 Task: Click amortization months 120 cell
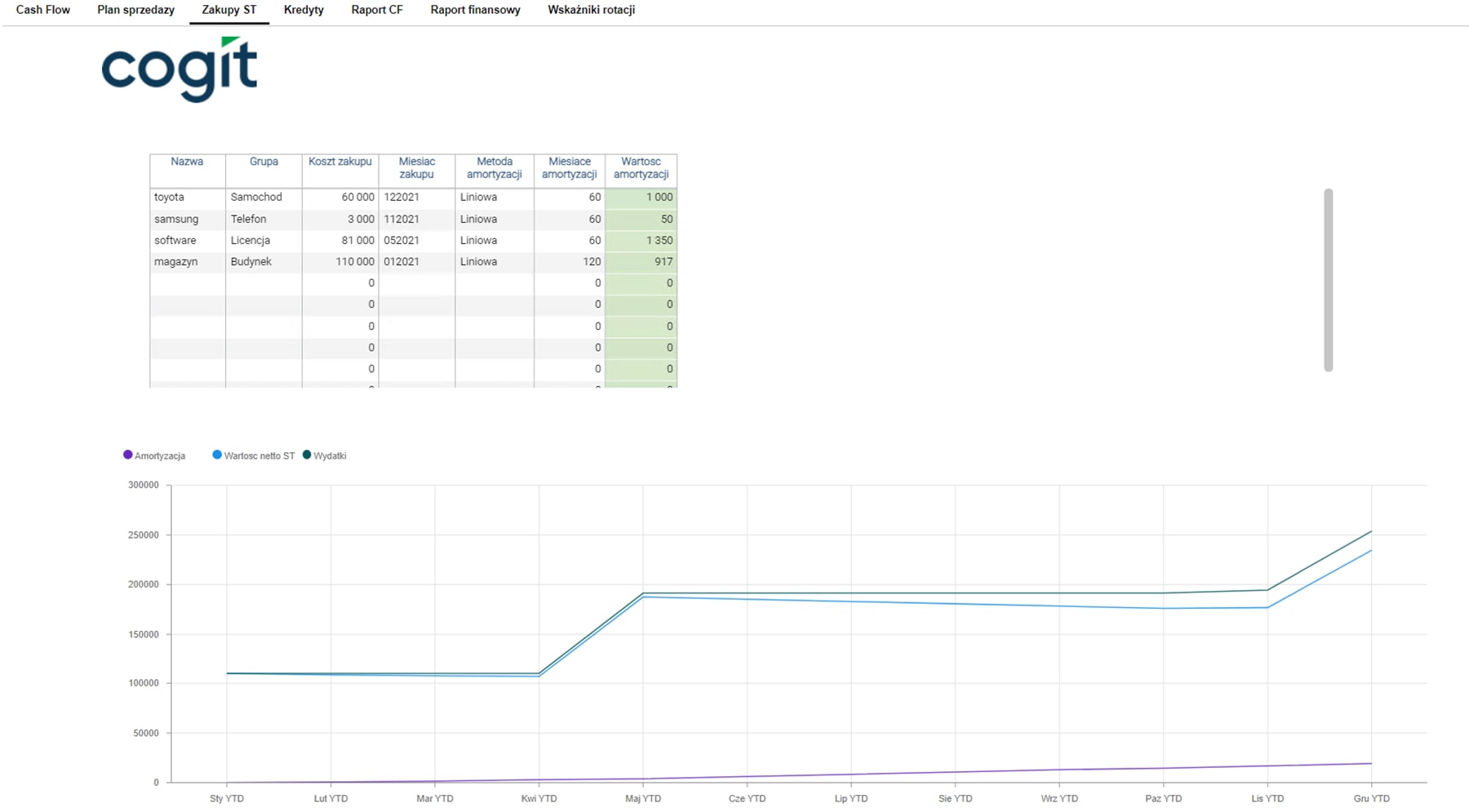click(x=570, y=261)
